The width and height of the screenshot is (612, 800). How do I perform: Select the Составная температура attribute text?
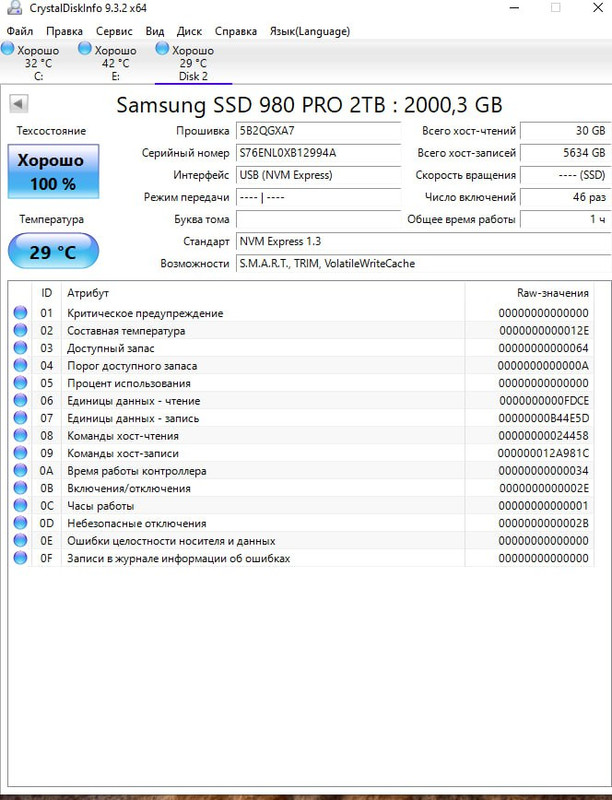coord(126,331)
